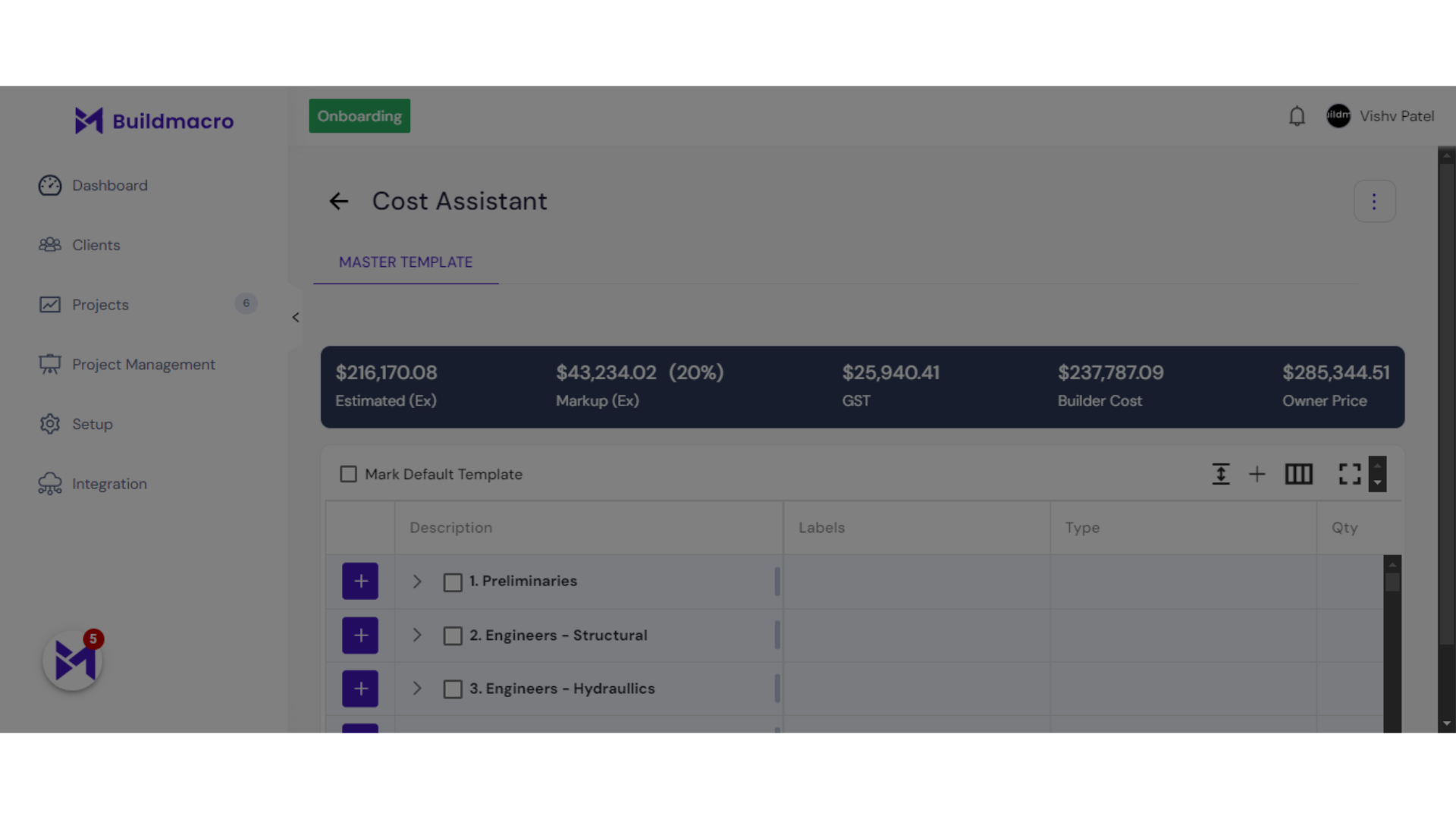Select the 1. Preliminaries row text

(523, 581)
